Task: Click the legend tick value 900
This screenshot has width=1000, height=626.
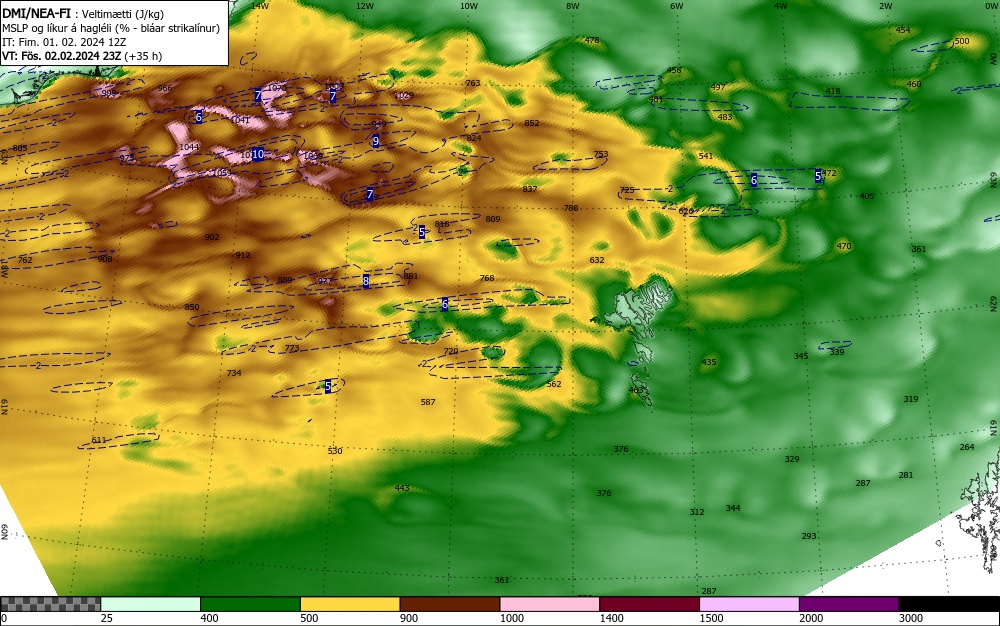Action: pyautogui.click(x=409, y=618)
